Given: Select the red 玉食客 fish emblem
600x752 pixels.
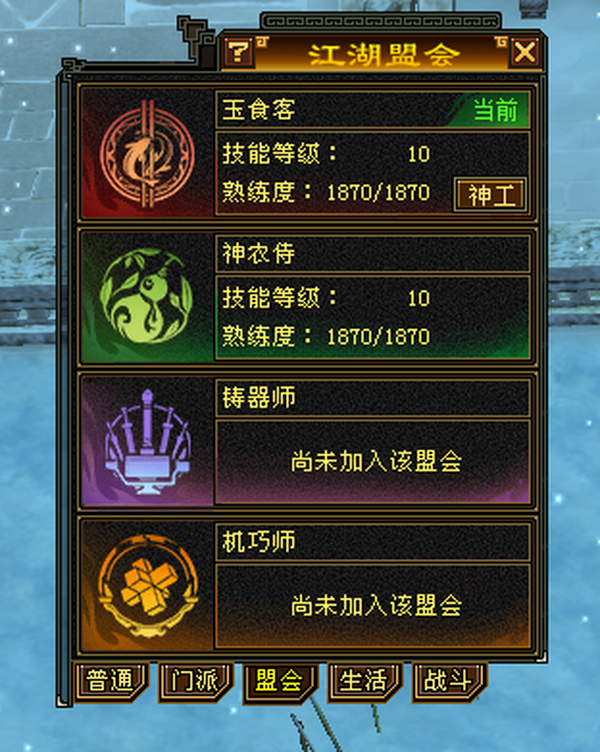Looking at the screenshot, I should pyautogui.click(x=147, y=154).
